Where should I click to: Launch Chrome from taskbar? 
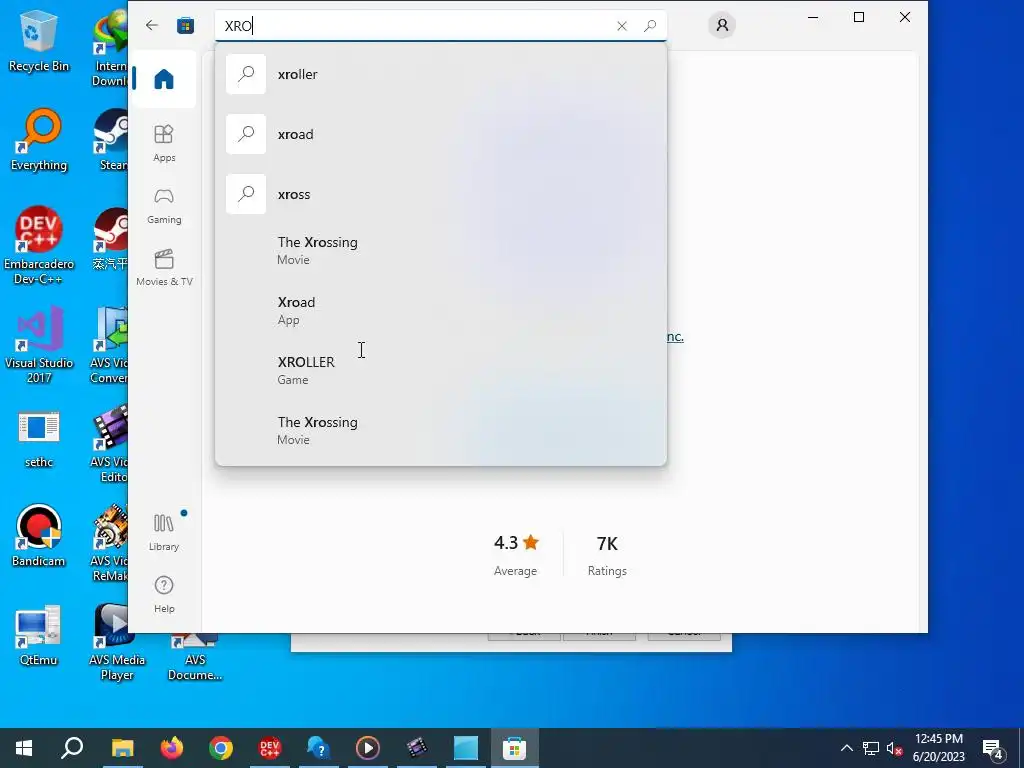[221, 748]
